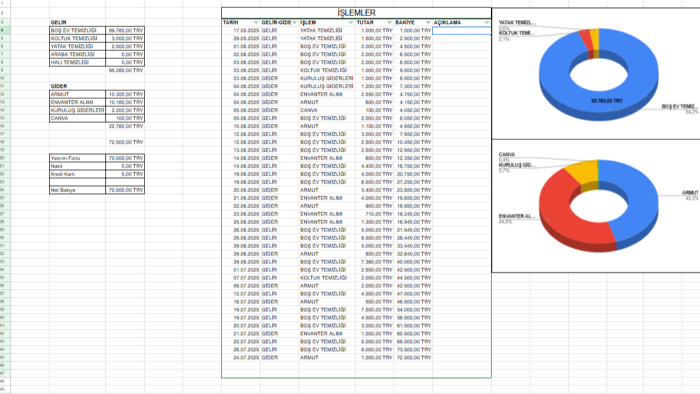Select the 10.06.2025 date cell
The width and height of the screenshot is (700, 394).
[241, 126]
